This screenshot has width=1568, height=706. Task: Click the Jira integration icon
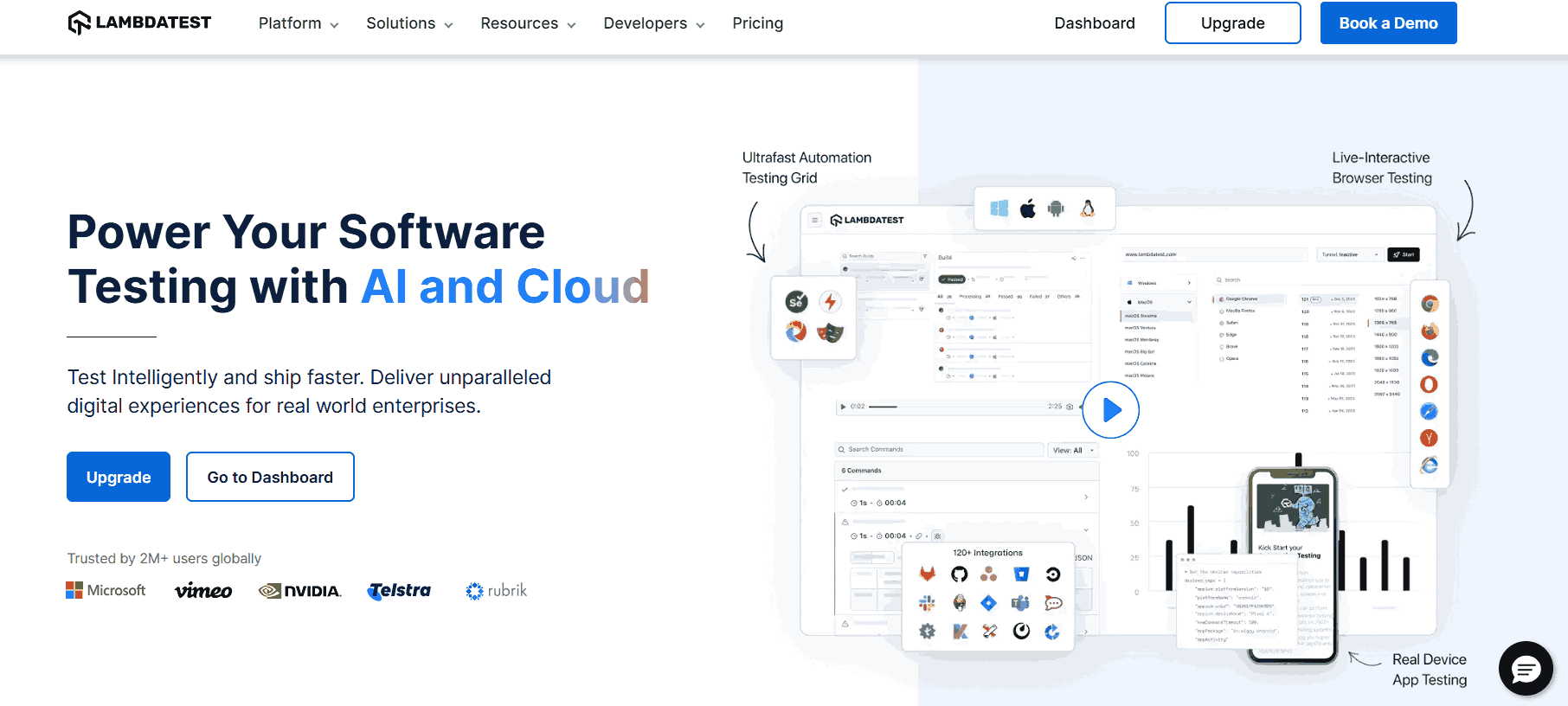tap(989, 603)
